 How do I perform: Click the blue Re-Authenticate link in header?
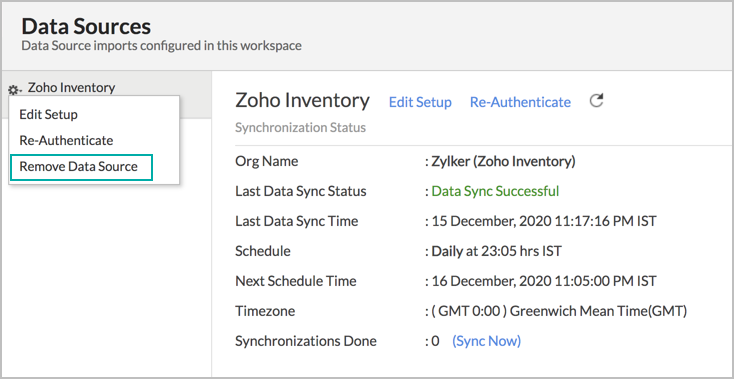[x=520, y=102]
